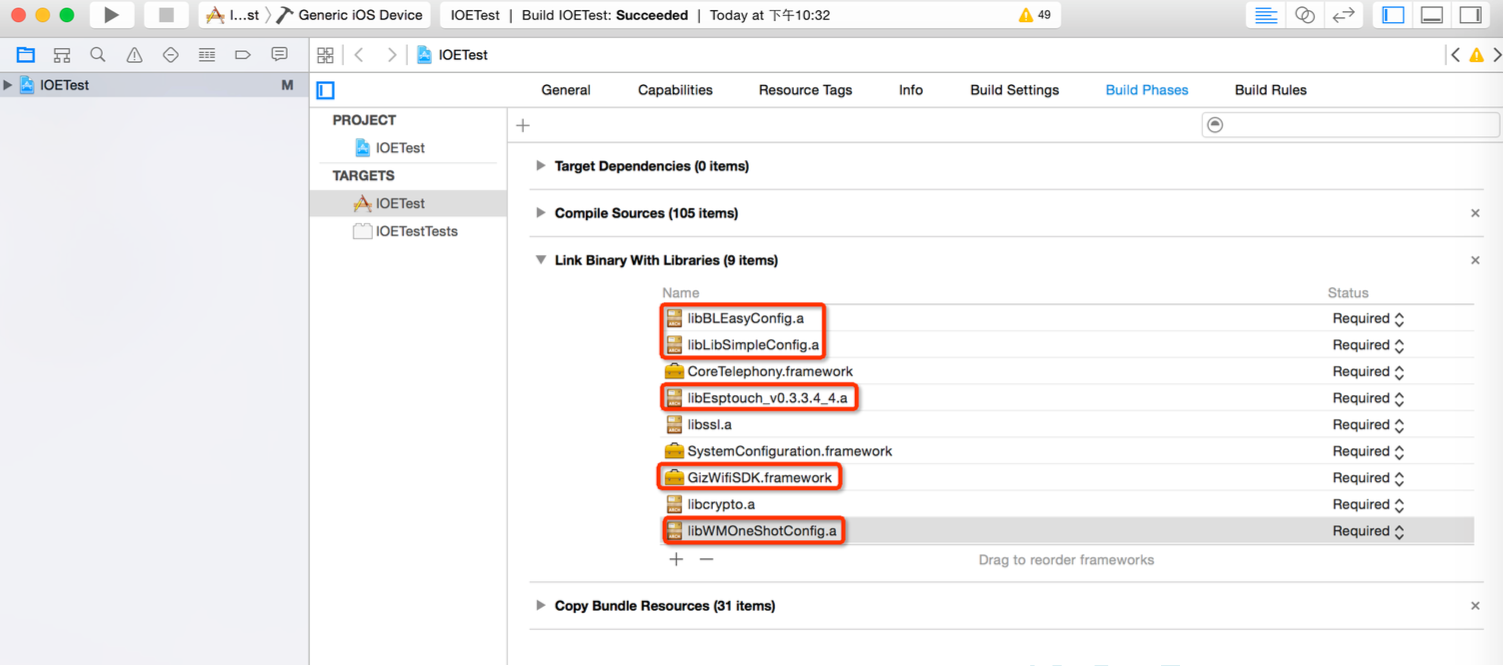The image size is (1504, 666).
Task: Open the Capabilities tab
Action: [x=675, y=90]
